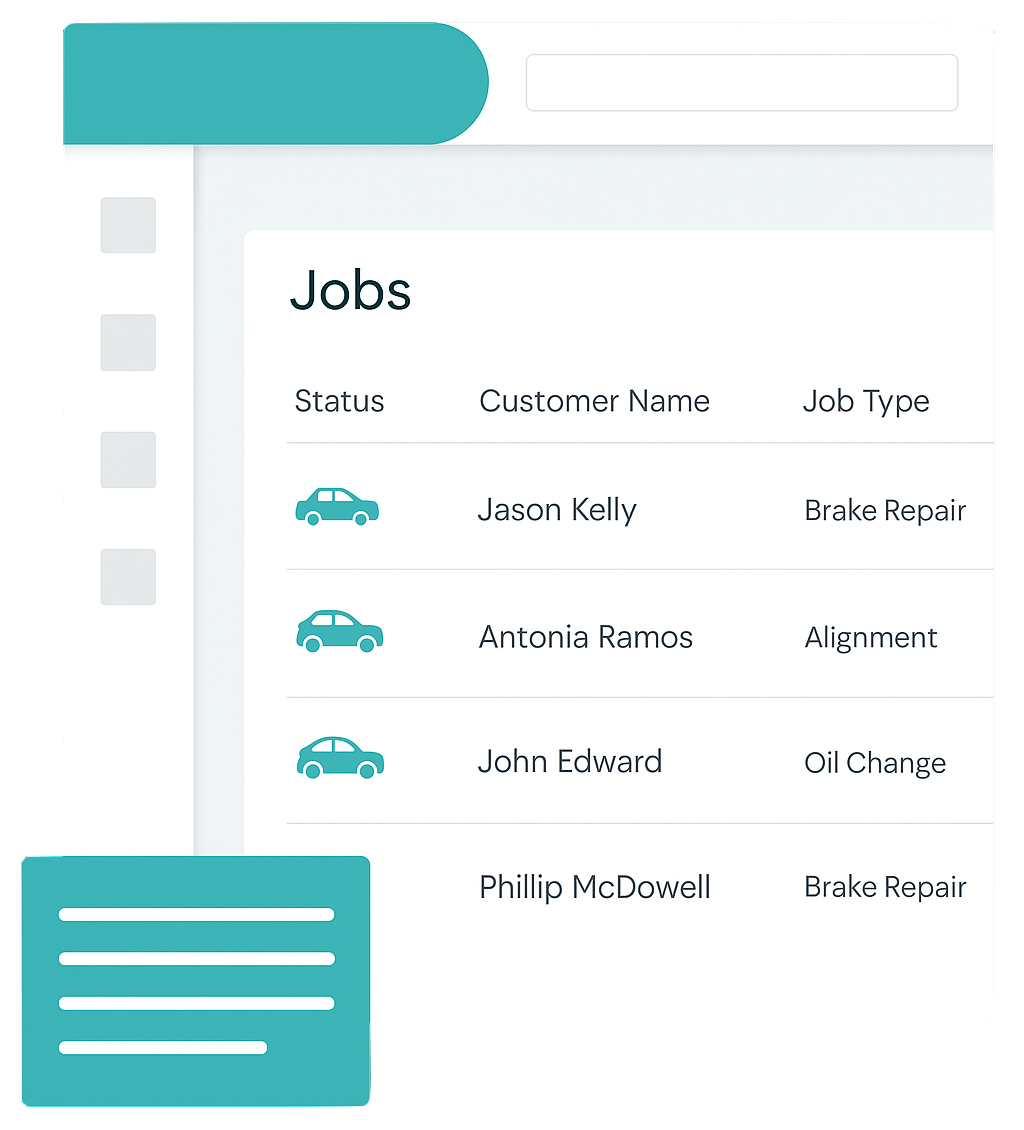1024x1130 pixels.
Task: Select the second sidebar square icon
Action: click(128, 342)
